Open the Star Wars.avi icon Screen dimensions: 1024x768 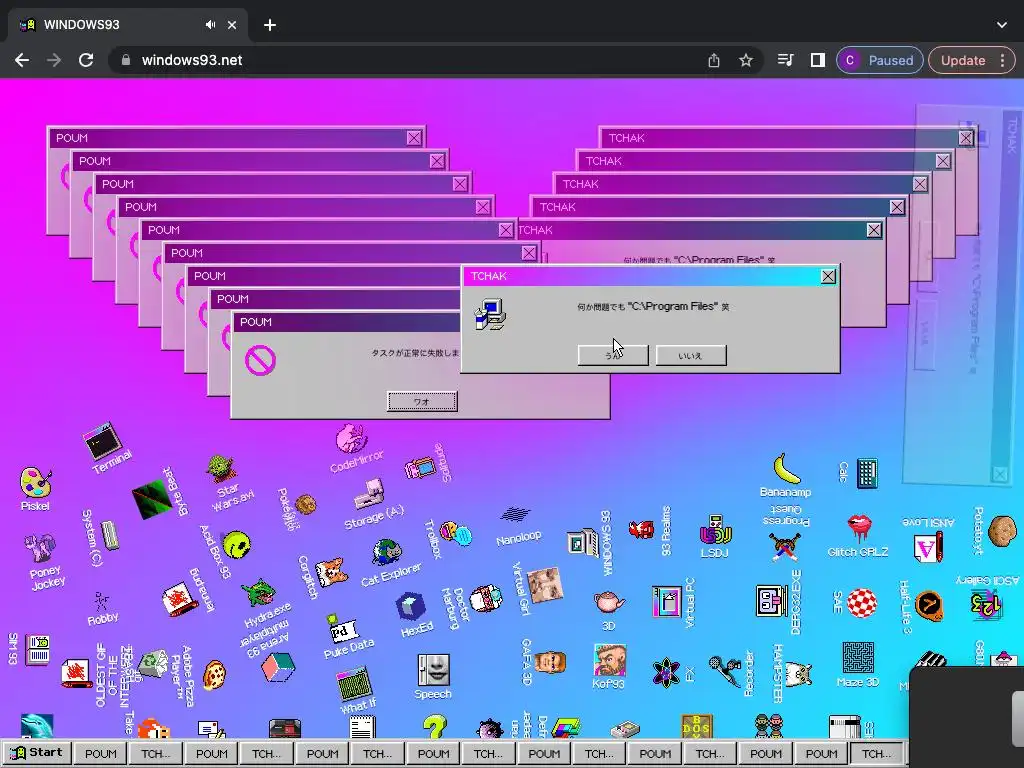(221, 469)
